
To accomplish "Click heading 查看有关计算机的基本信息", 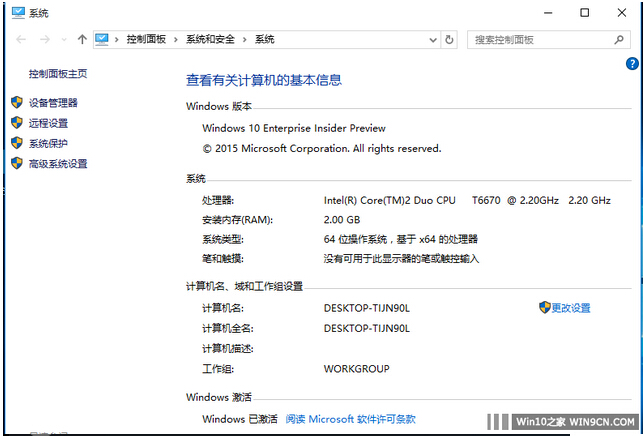I will pos(264,80).
